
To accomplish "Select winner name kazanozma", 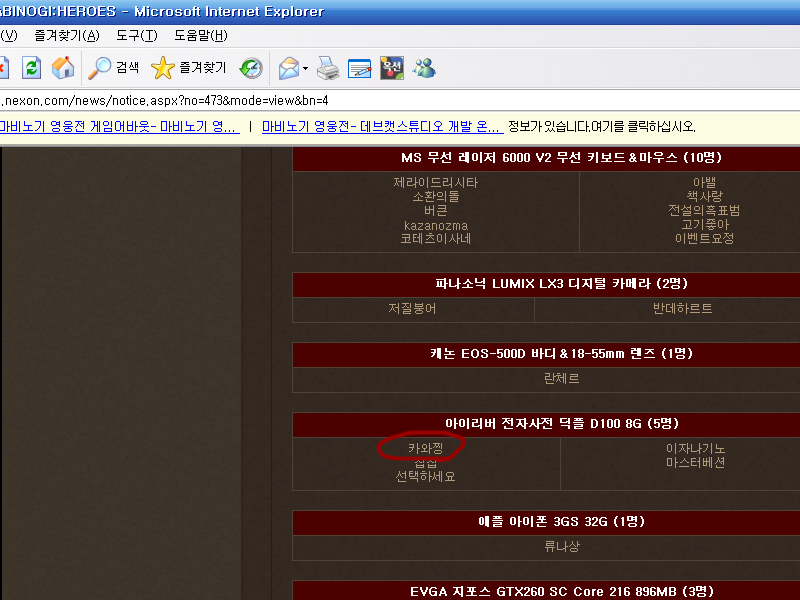I will (x=436, y=225).
